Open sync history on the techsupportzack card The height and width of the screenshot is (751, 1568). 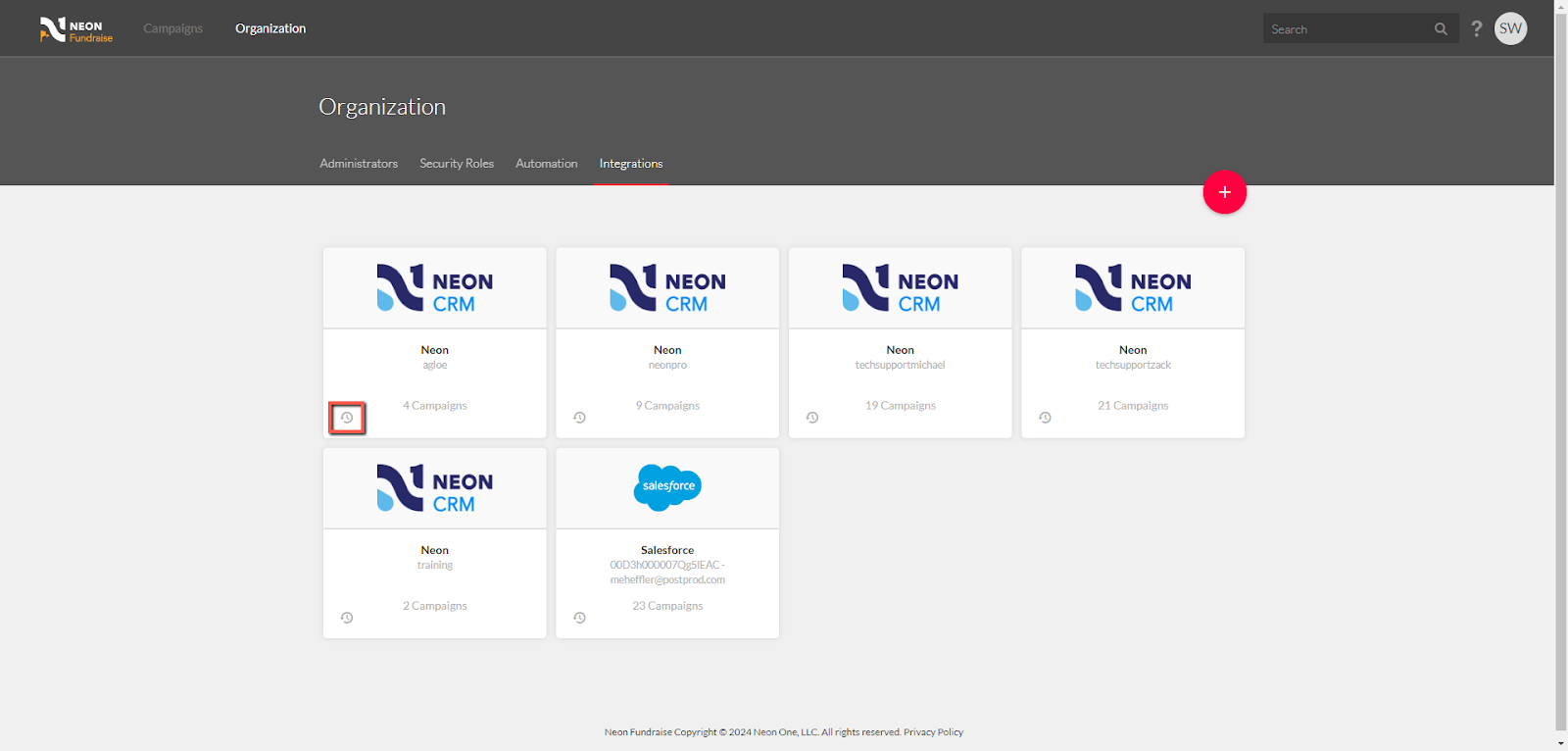tap(1045, 418)
